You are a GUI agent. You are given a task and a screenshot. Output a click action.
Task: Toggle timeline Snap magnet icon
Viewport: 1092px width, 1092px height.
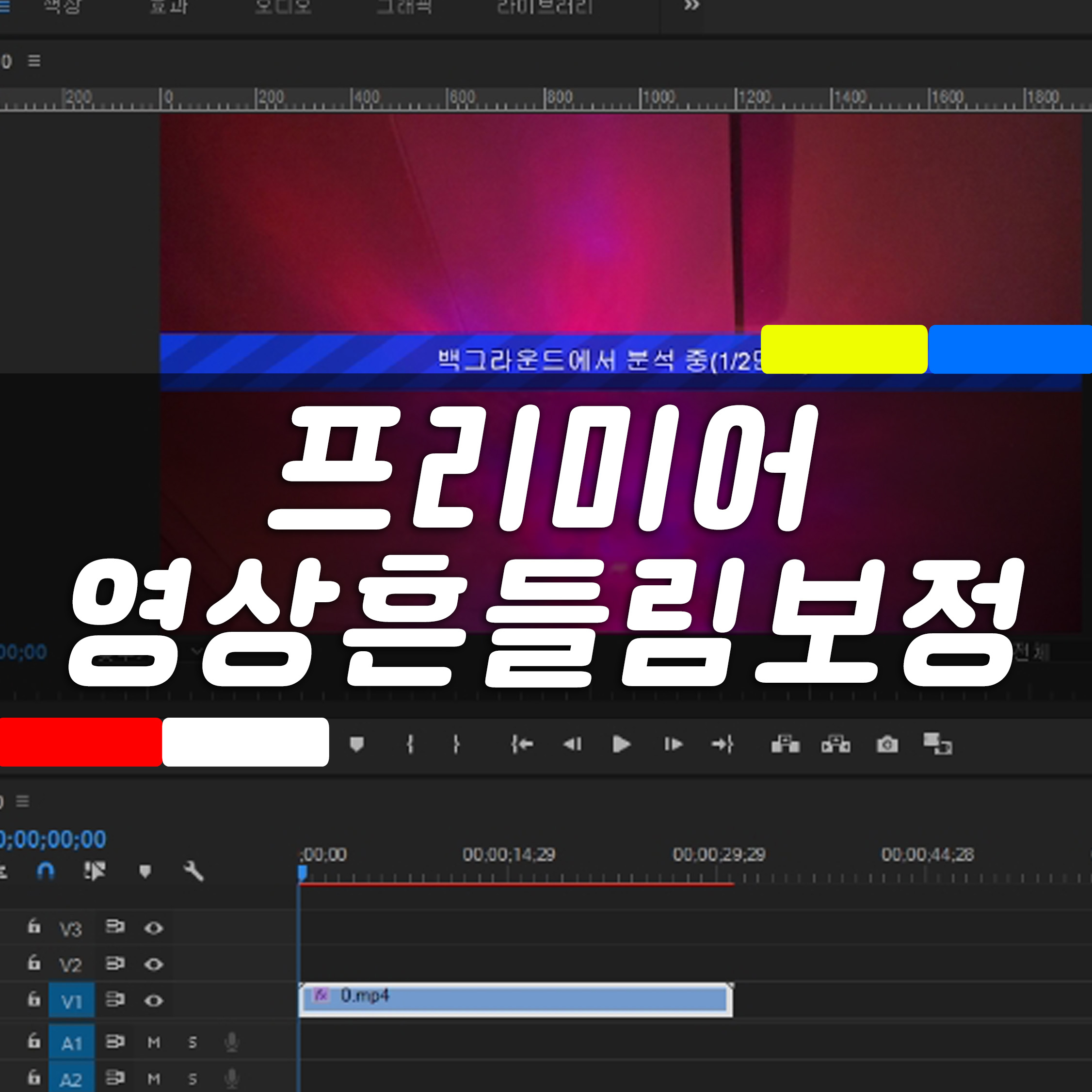pos(45,871)
